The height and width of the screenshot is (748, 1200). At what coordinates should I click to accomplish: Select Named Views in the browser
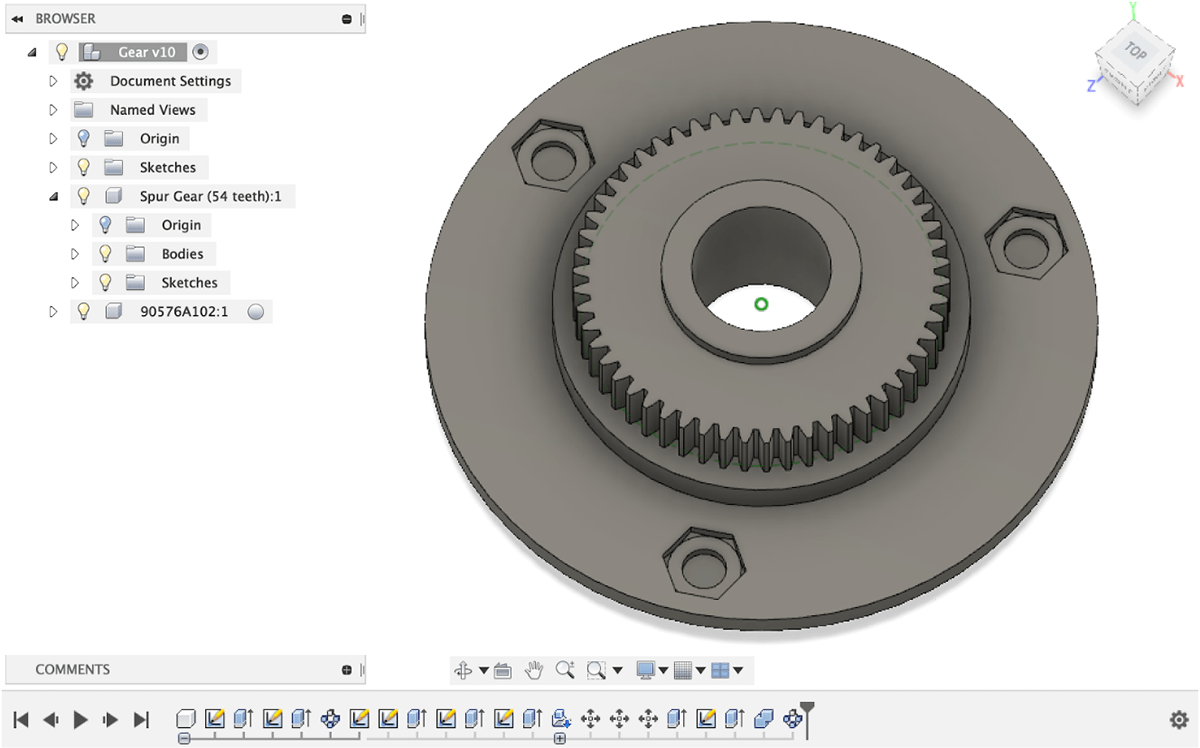152,110
